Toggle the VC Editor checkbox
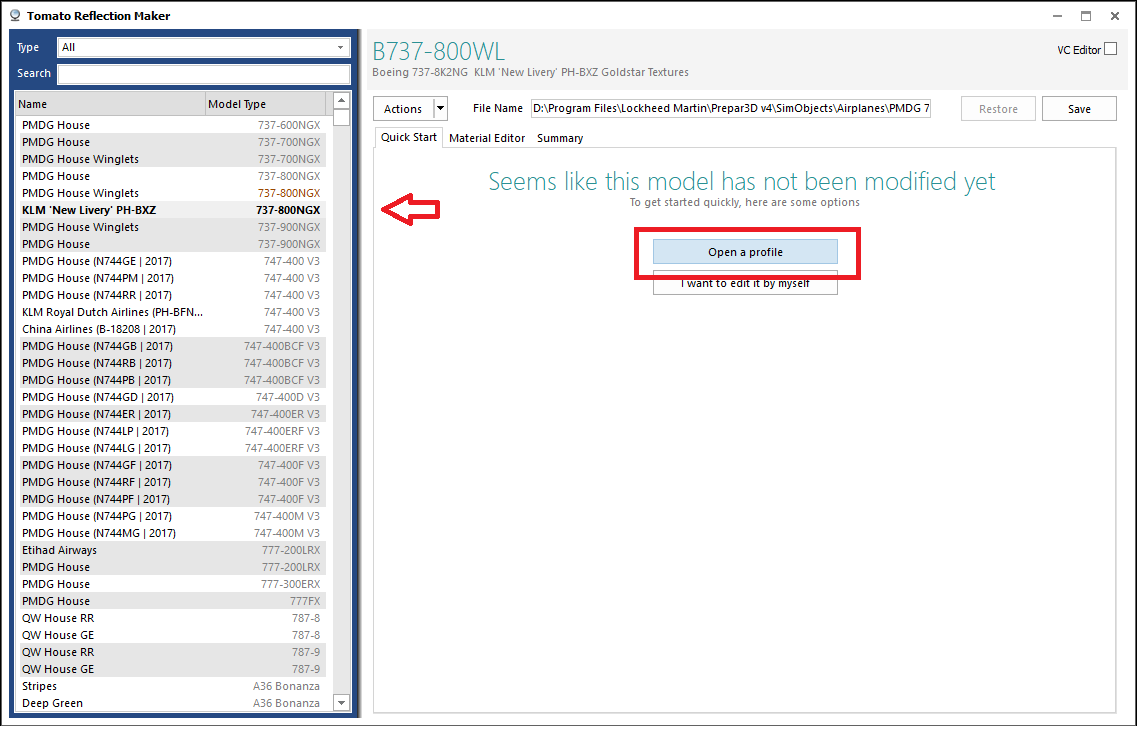 [x=1110, y=49]
